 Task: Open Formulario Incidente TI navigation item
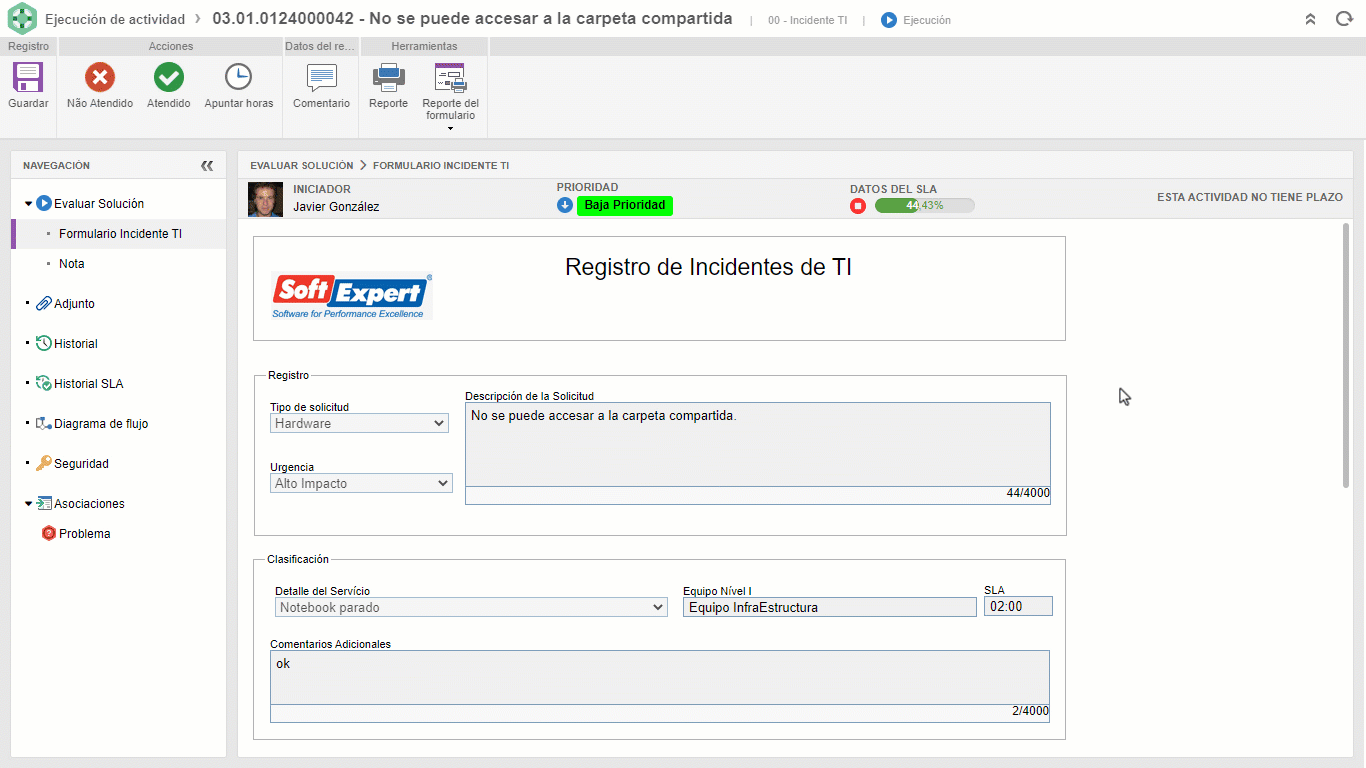point(120,234)
